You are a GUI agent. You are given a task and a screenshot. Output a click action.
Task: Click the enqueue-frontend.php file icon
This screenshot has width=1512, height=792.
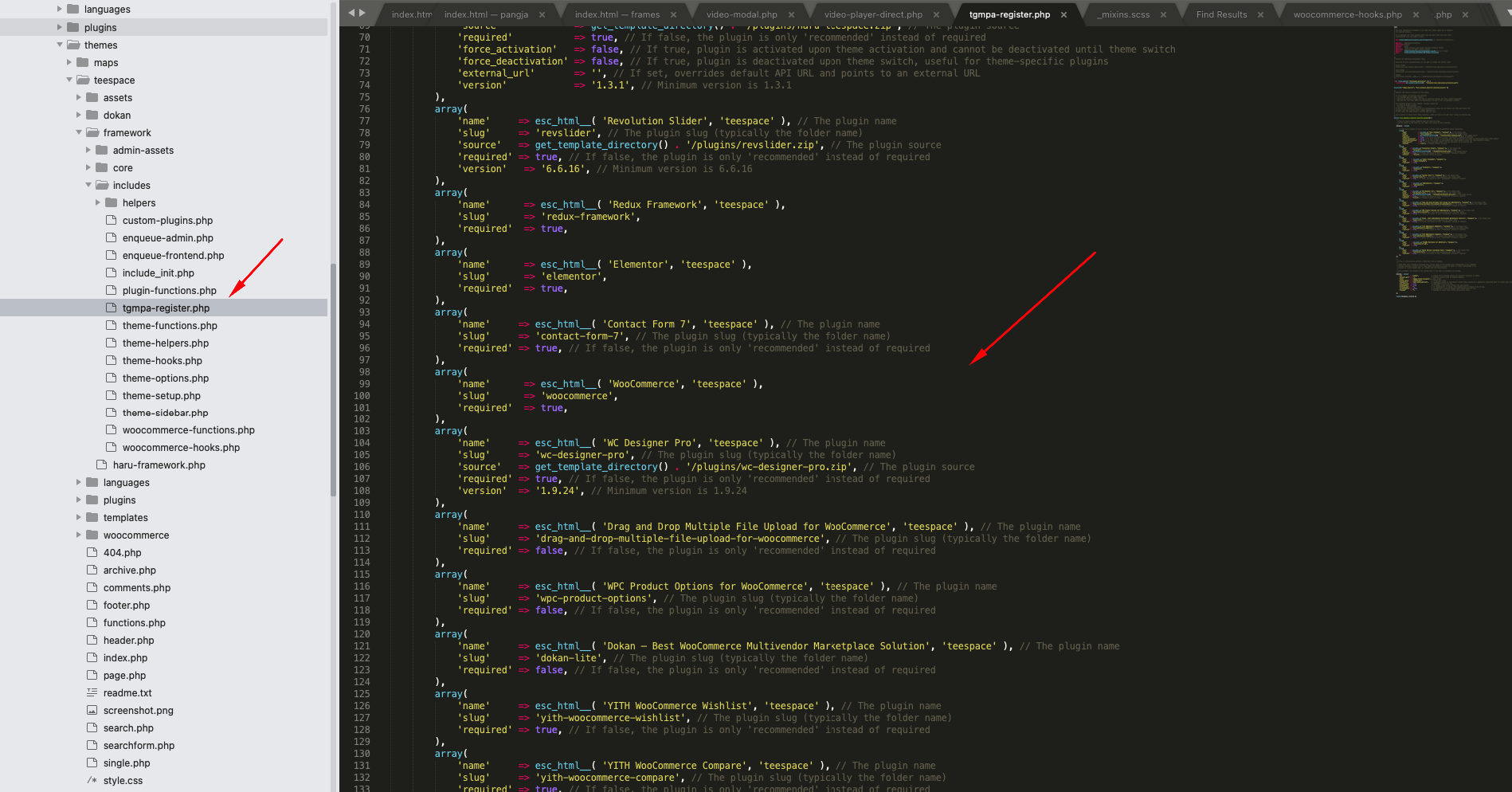pos(112,255)
